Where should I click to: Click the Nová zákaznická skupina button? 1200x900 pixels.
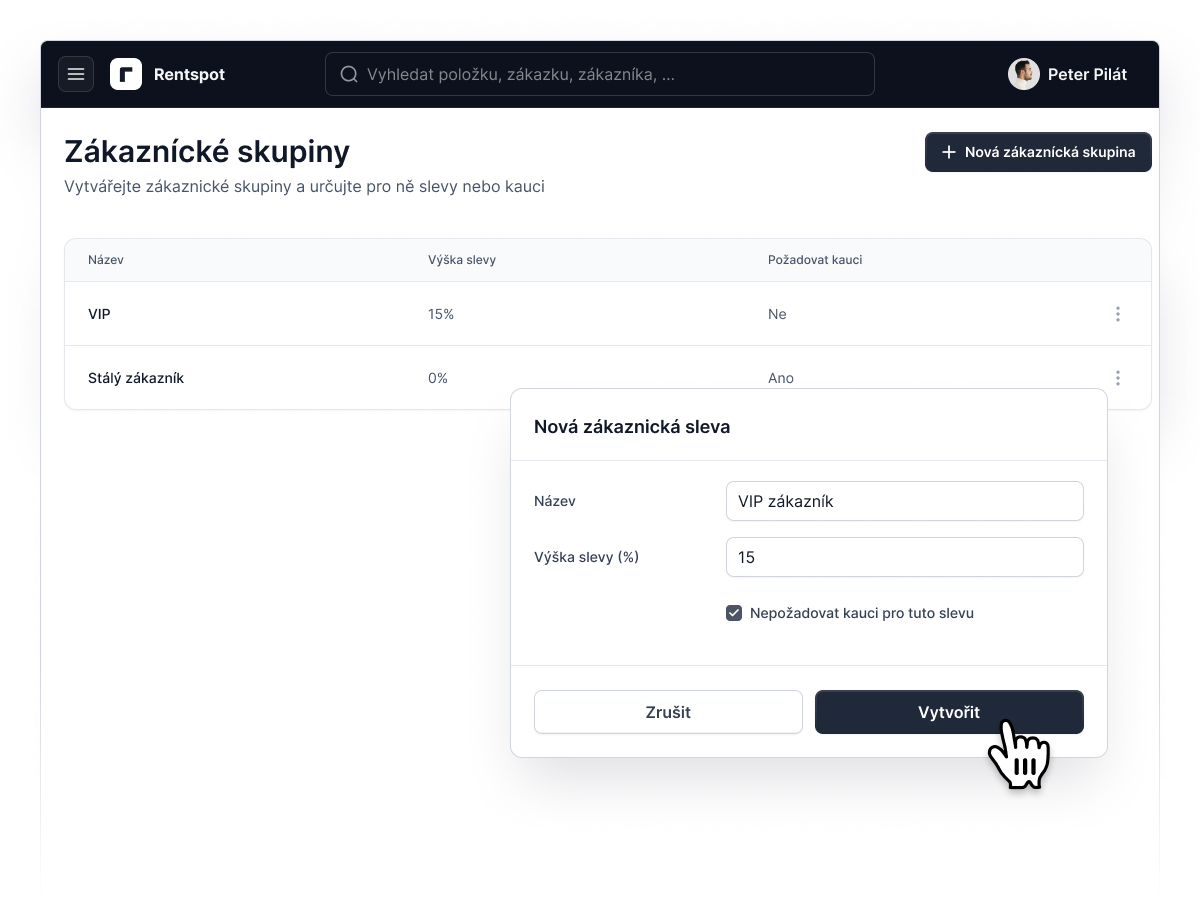1038,152
